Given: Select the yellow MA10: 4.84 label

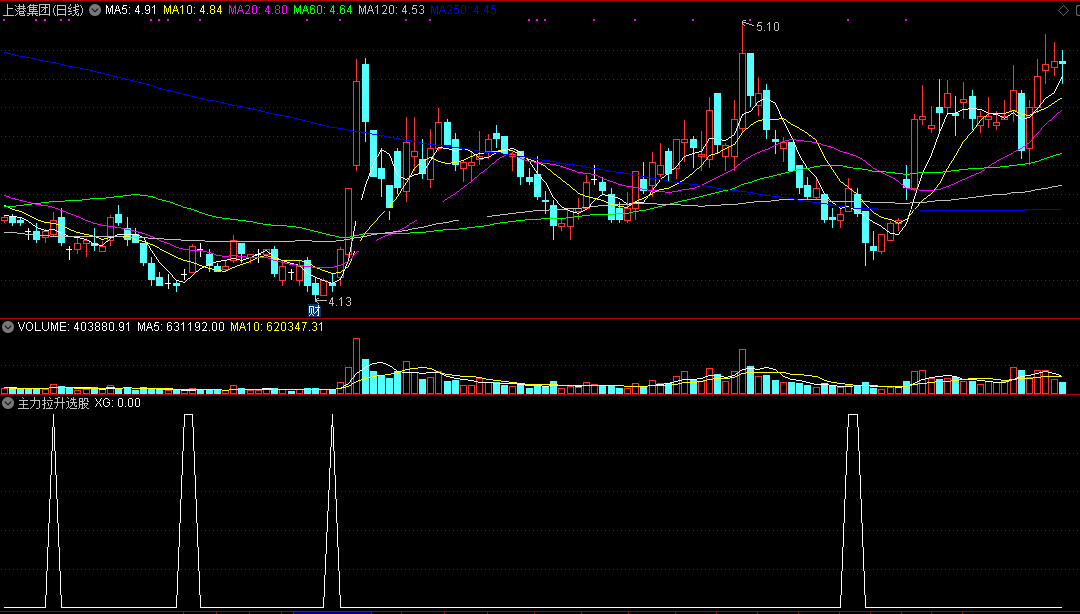Looking at the screenshot, I should point(193,10).
